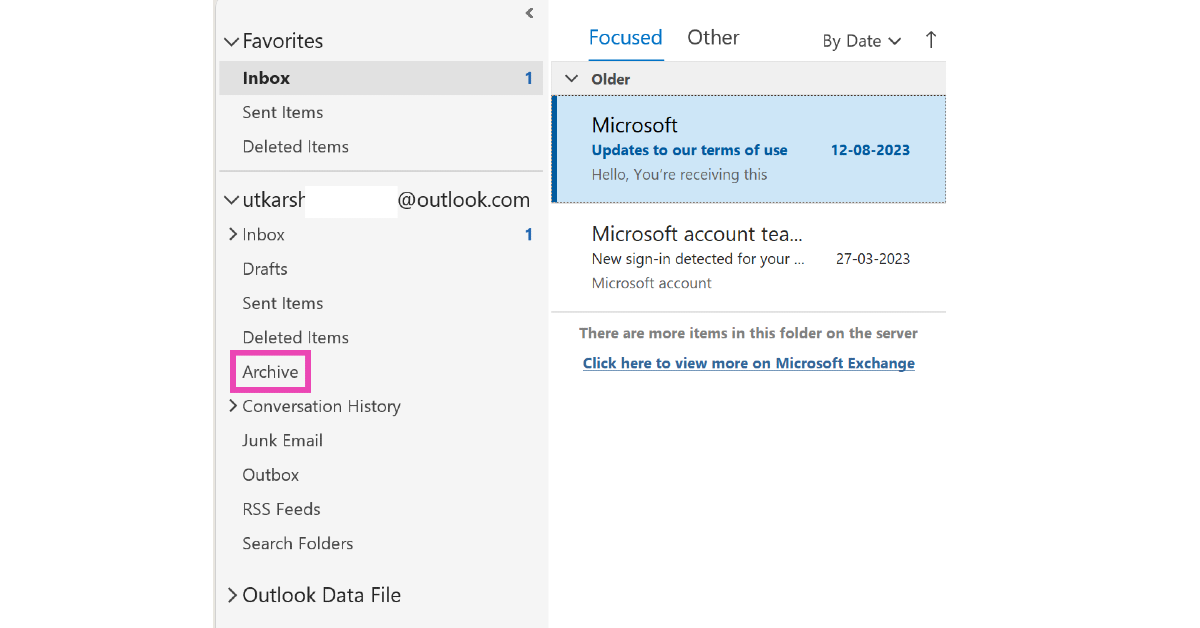Collapse the Older message group
Viewport: 1200px width, 628px height.
[570, 78]
